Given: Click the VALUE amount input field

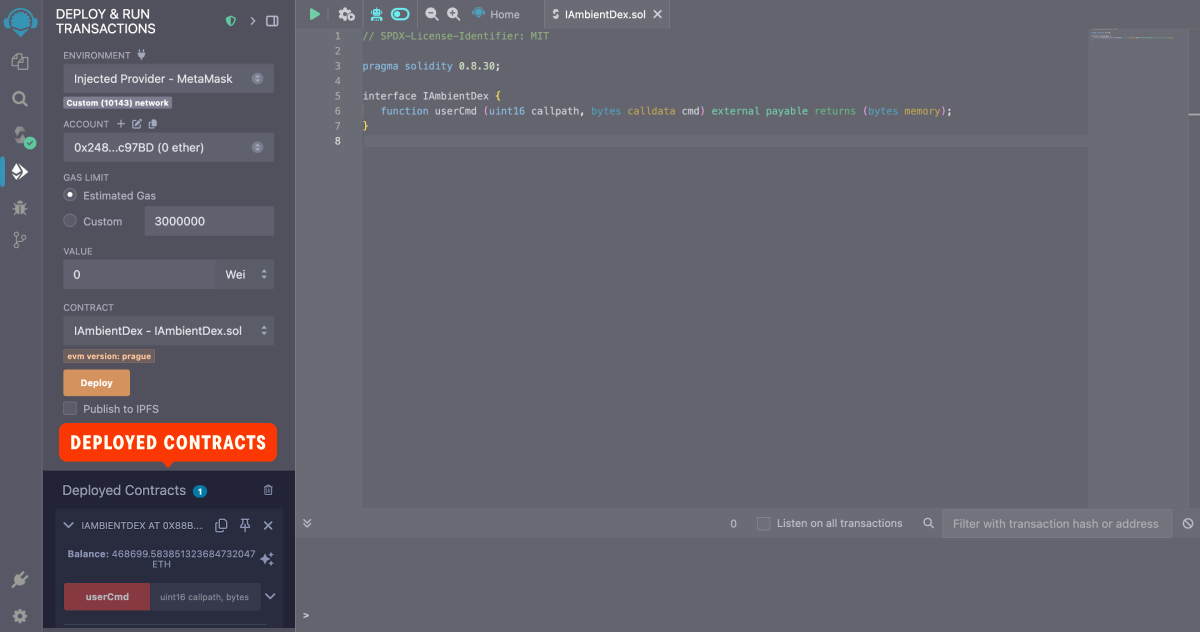Looking at the screenshot, I should pyautogui.click(x=139, y=274).
